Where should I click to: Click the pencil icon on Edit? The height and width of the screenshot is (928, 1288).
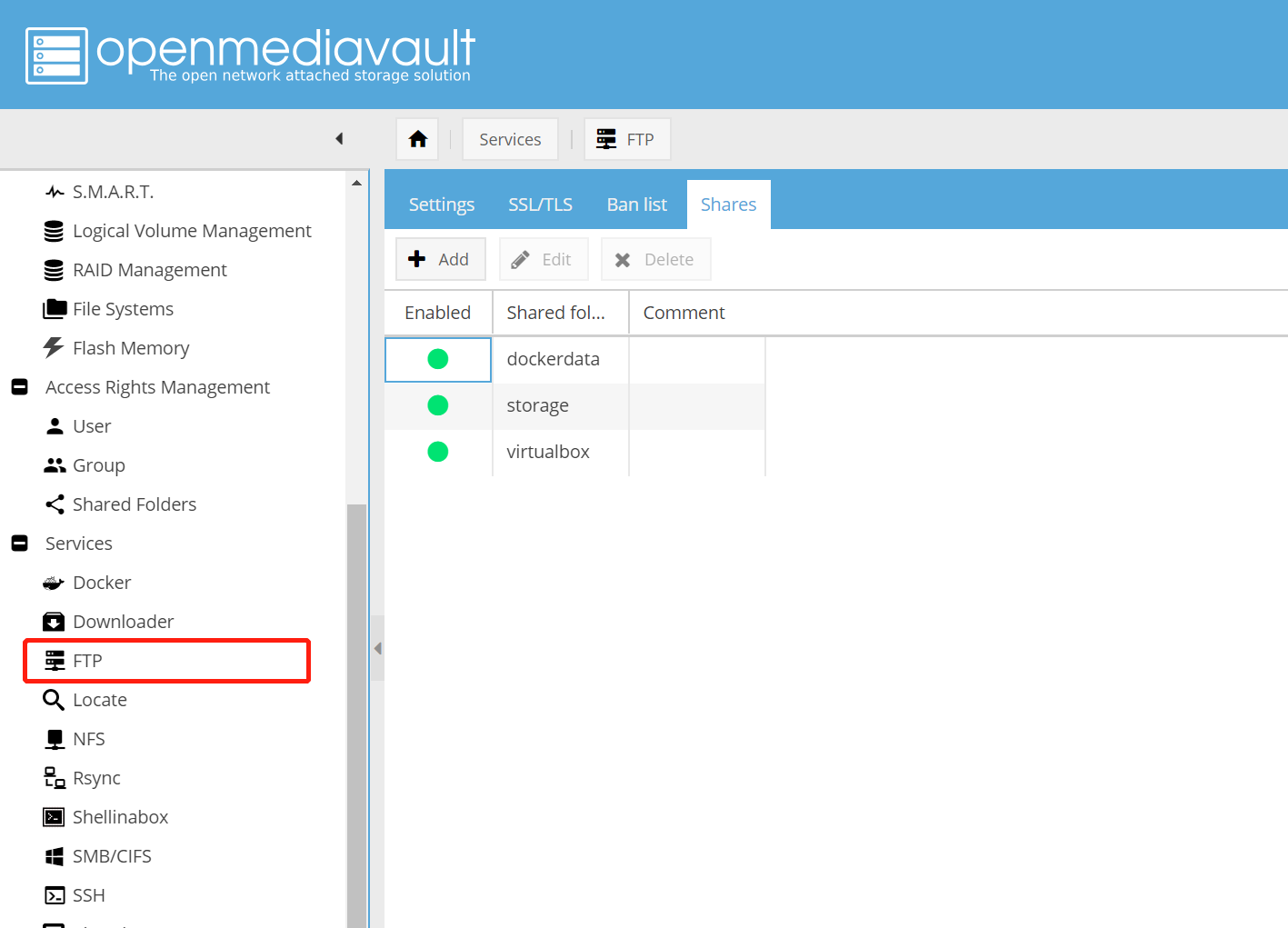tap(521, 260)
